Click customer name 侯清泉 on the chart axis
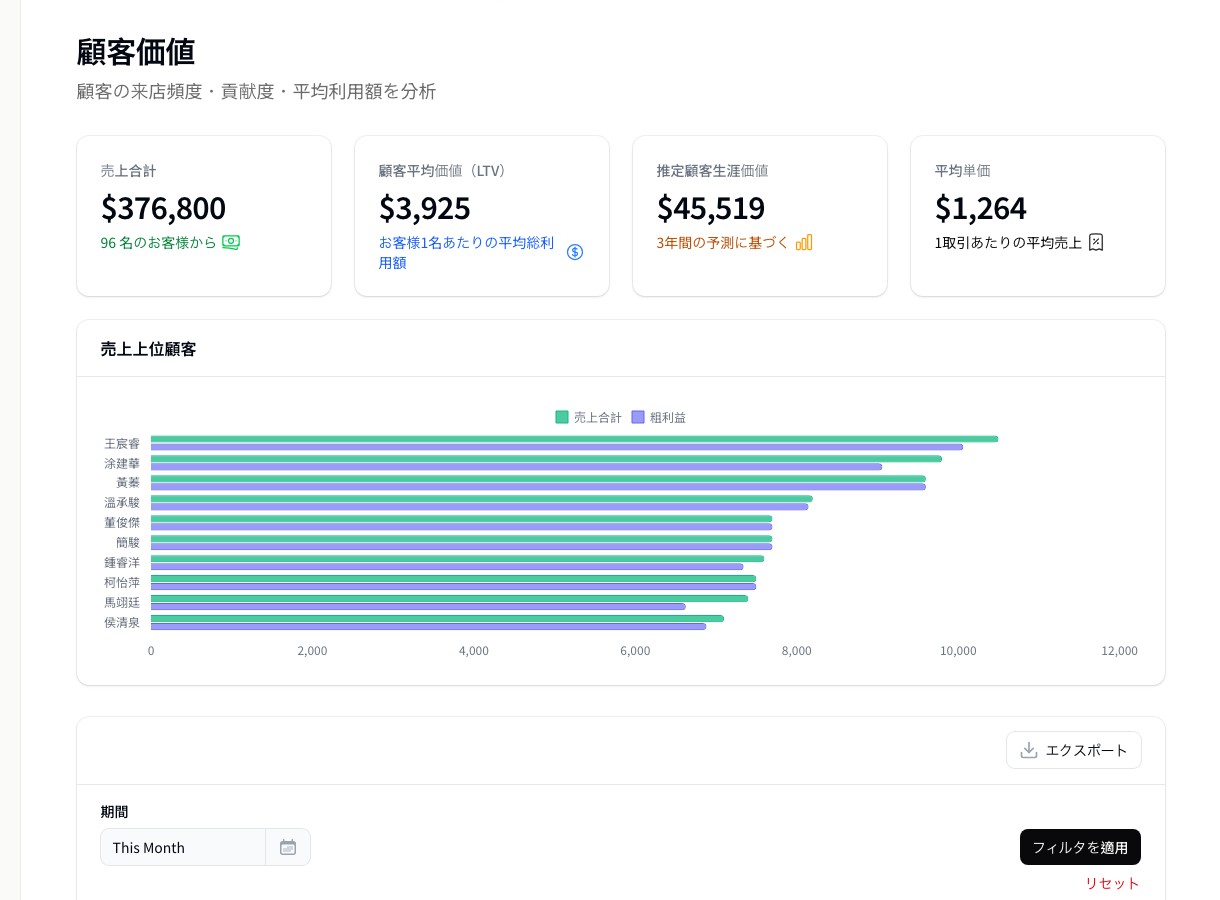Image resolution: width=1220 pixels, height=900 pixels. 121,622
